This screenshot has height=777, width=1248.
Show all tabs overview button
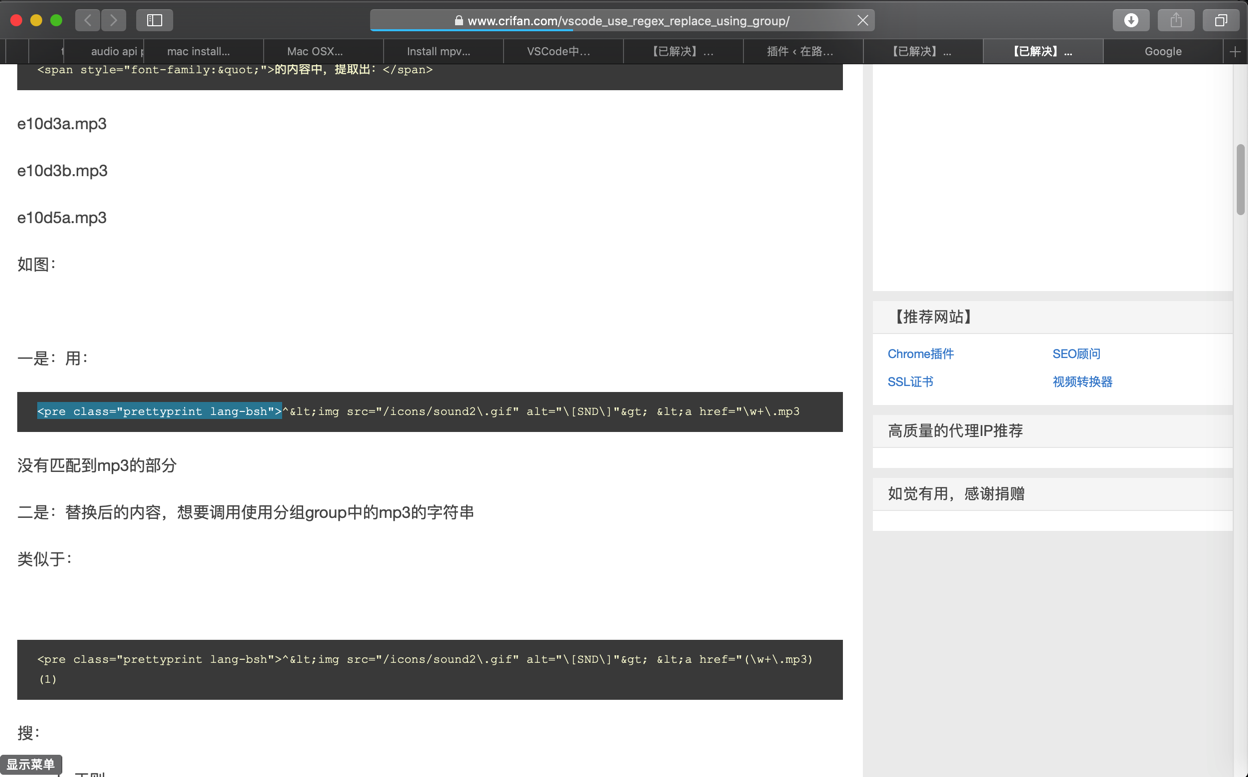(x=1221, y=20)
